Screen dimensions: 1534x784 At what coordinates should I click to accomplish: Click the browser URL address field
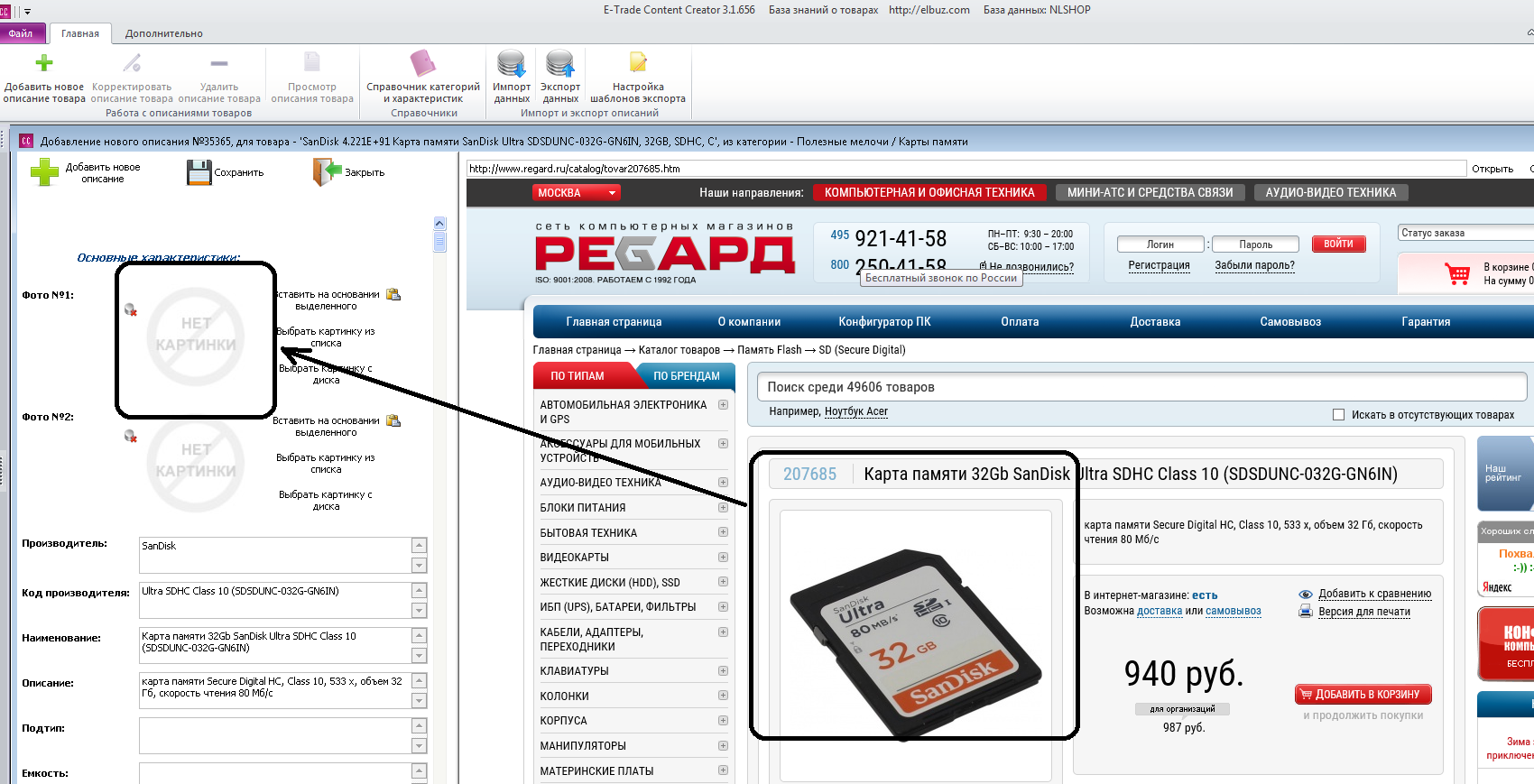click(966, 169)
